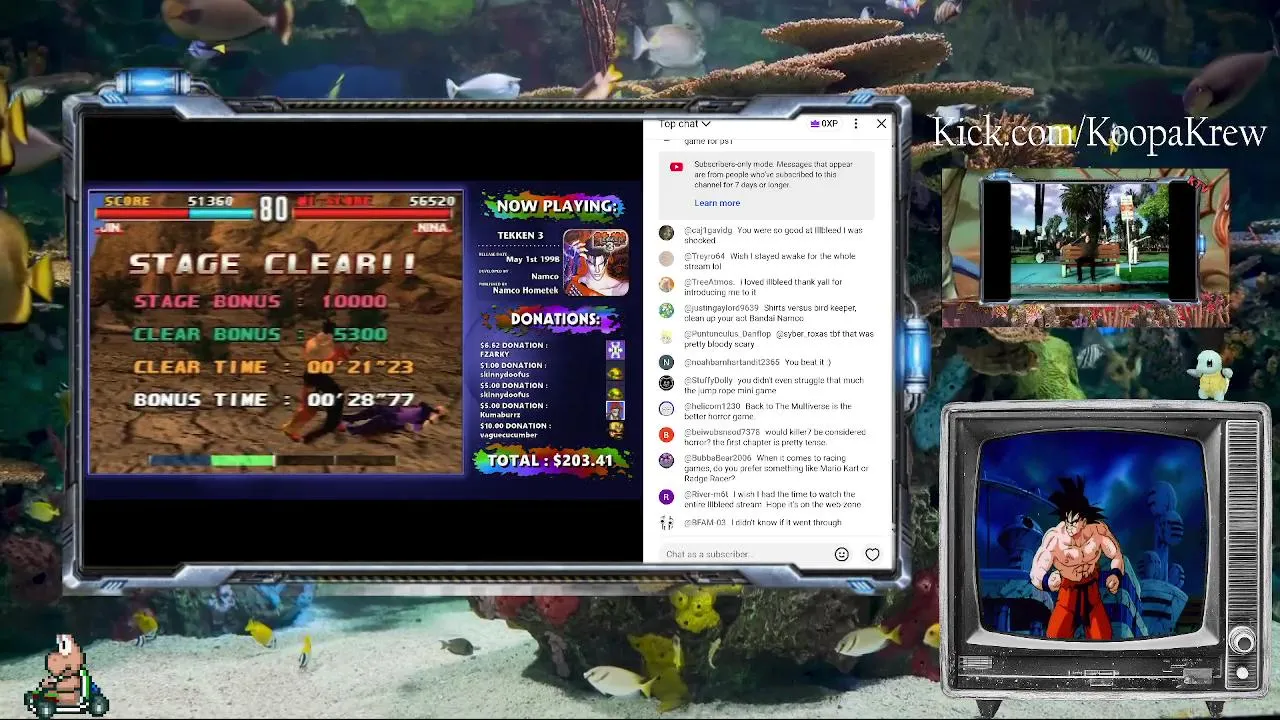The width and height of the screenshot is (1280, 720).
Task: Click the portrait icon beside Kumaburrz's donation
Action: tap(615, 409)
